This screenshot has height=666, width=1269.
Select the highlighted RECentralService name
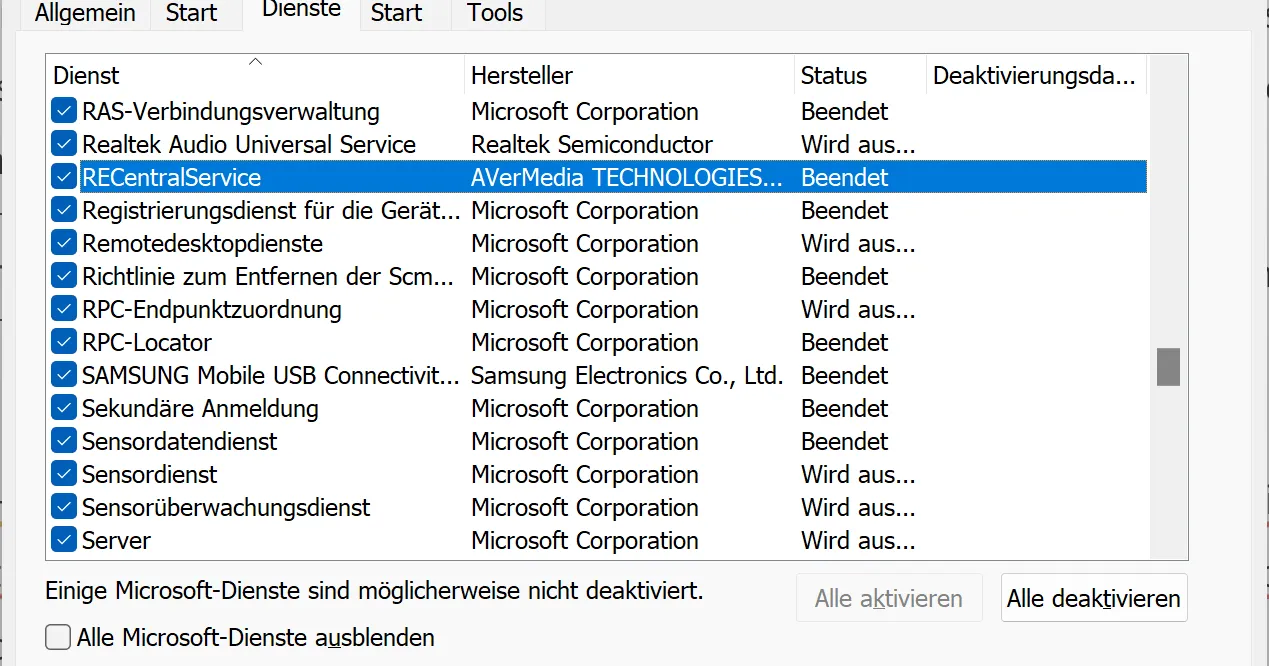point(171,177)
